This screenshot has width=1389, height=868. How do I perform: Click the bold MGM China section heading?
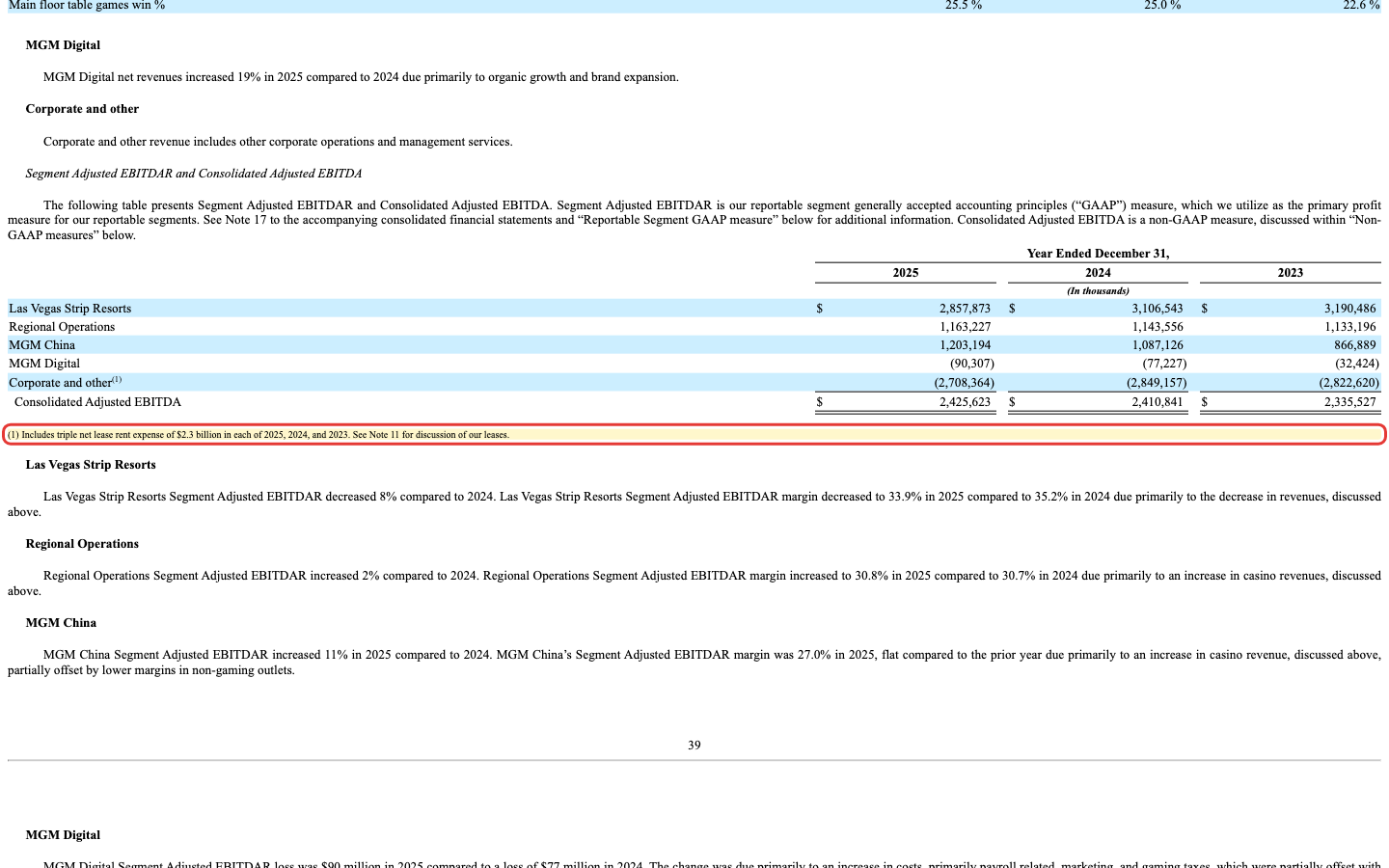pyautogui.click(x=61, y=623)
